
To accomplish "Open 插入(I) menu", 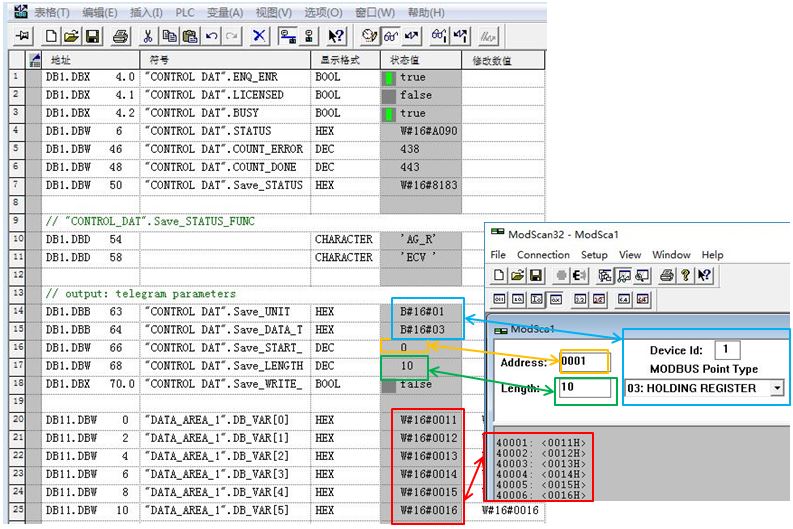I will point(146,12).
